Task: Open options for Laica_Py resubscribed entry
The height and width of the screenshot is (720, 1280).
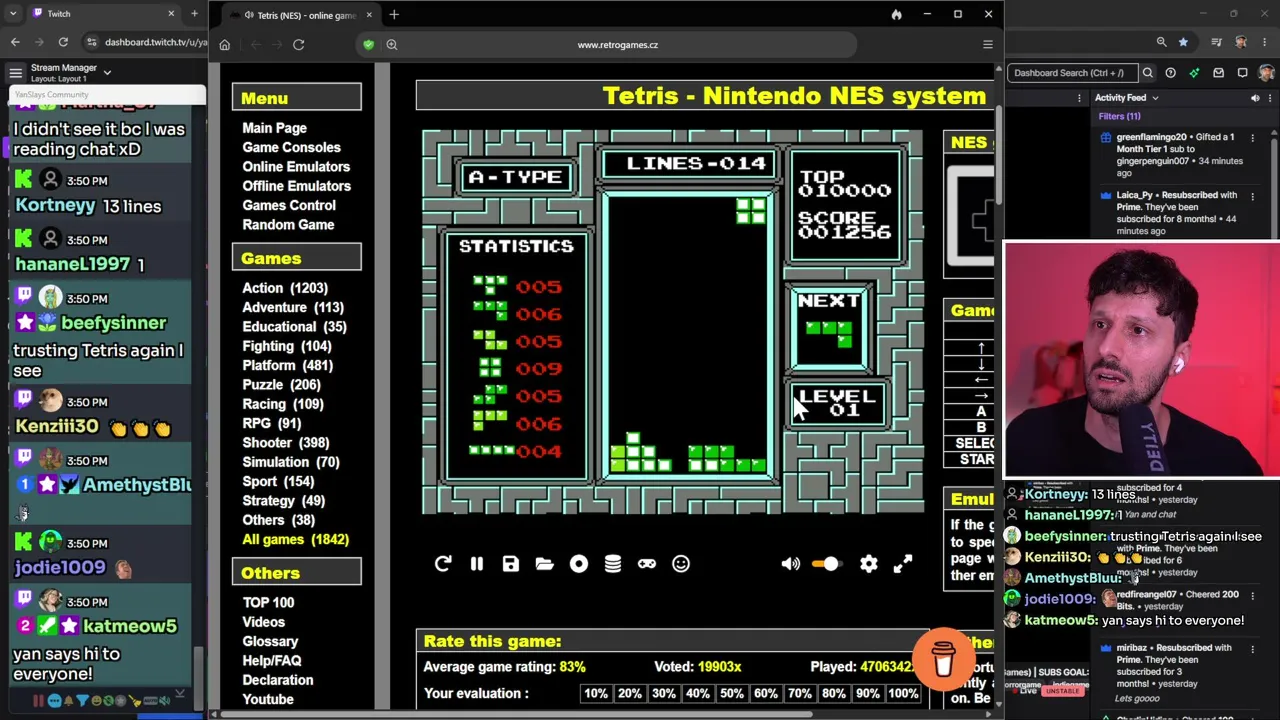Action: 1253,195
